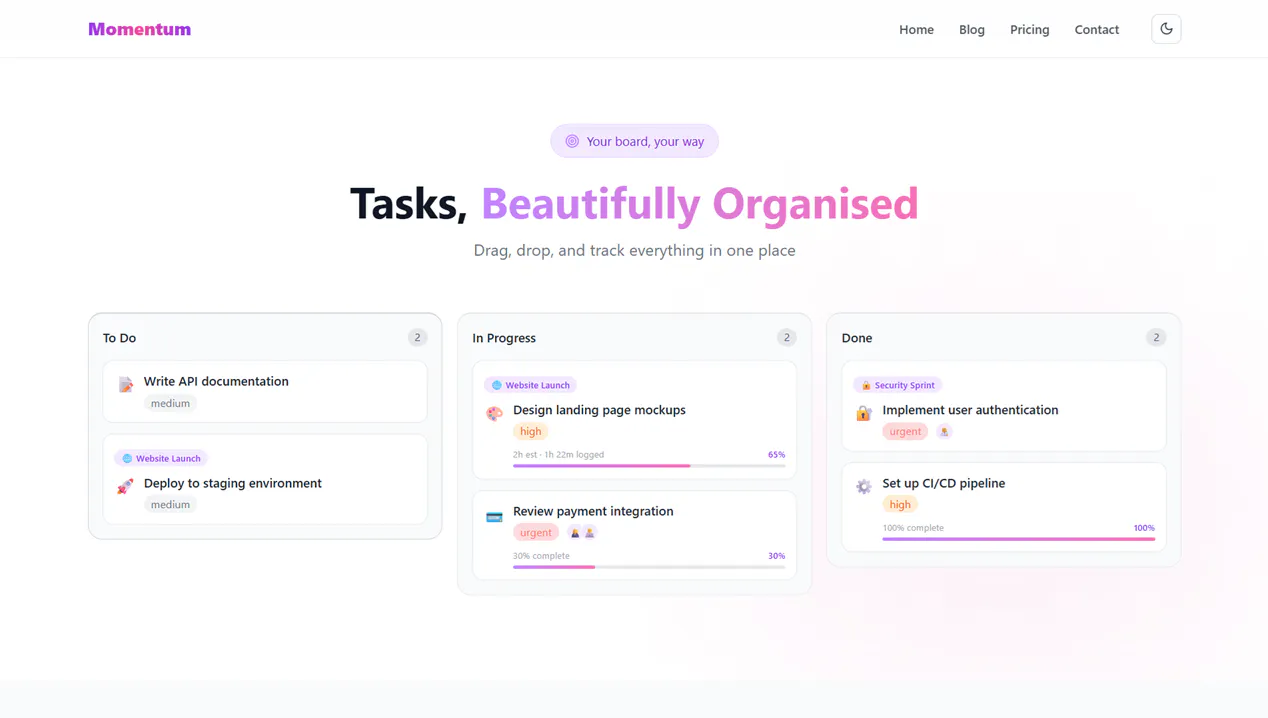Open the Review payment integration task
Image resolution: width=1268 pixels, height=718 pixels.
[634, 535]
